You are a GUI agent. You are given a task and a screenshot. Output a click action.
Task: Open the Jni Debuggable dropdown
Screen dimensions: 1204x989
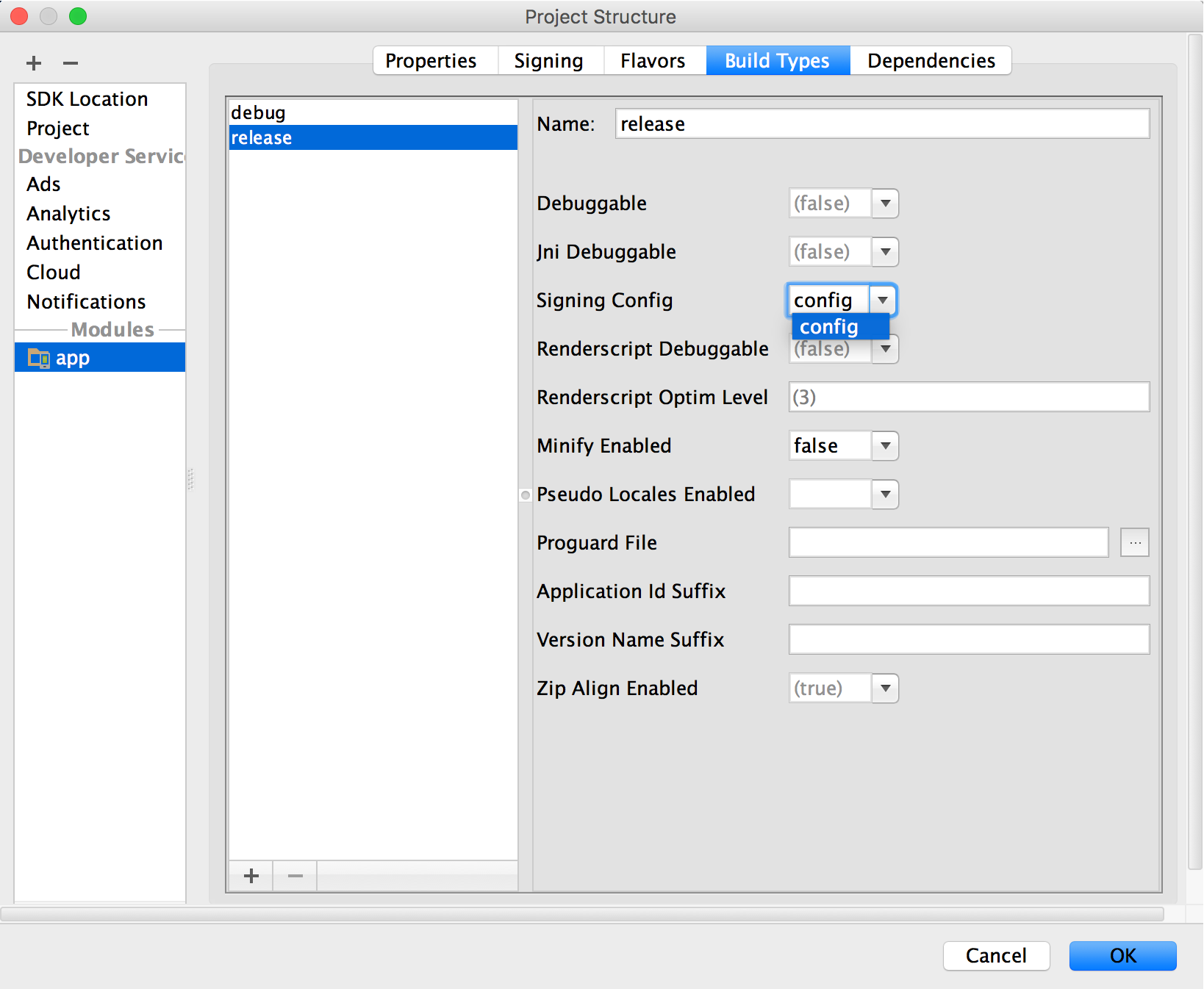pos(885,252)
